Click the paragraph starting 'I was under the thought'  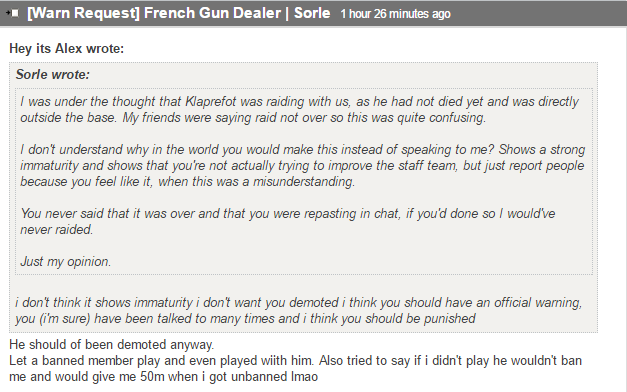coord(300,109)
